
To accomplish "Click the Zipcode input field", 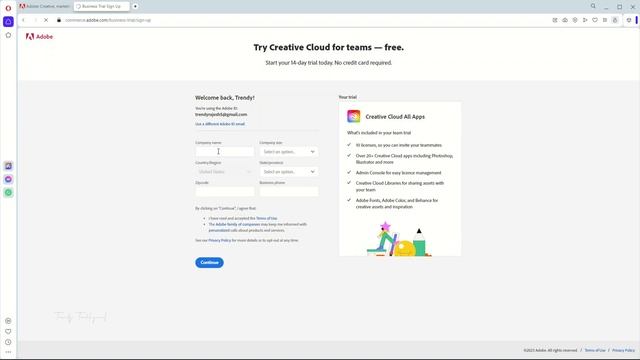I will point(224,191).
